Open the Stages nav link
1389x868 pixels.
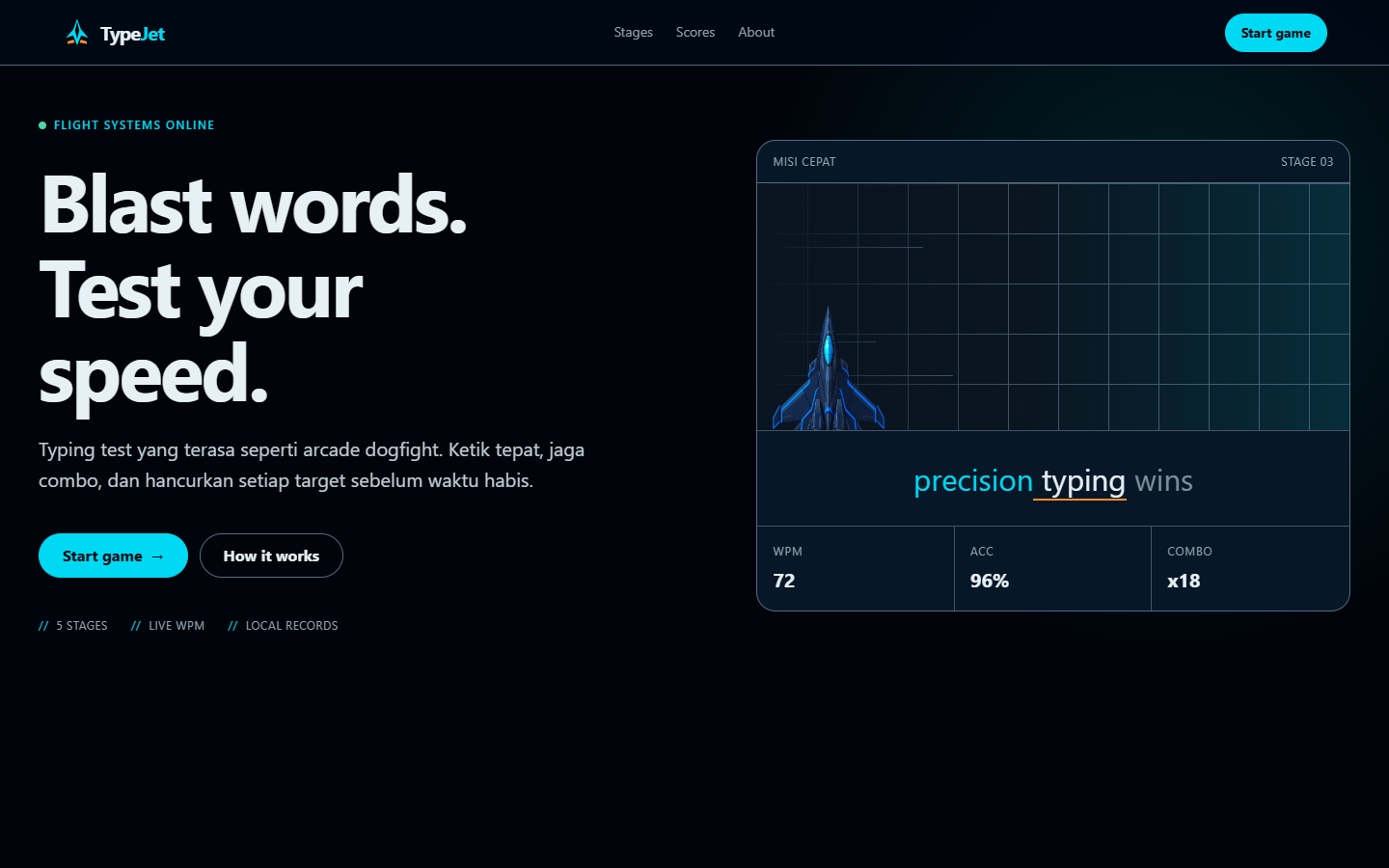click(634, 32)
